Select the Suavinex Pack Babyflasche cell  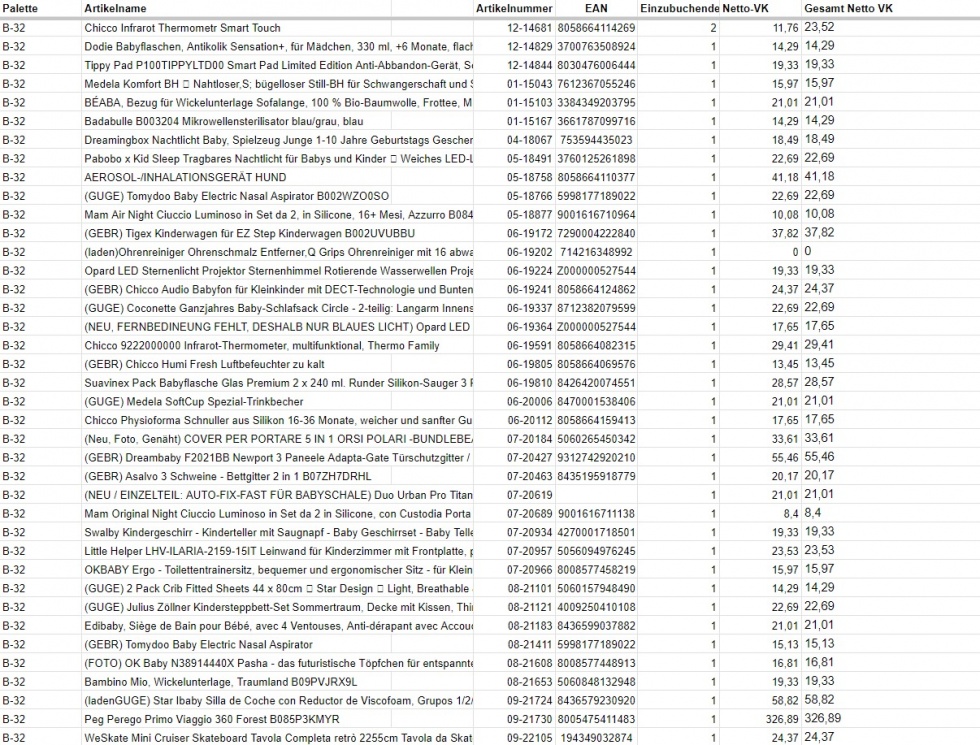pyautogui.click(x=279, y=383)
